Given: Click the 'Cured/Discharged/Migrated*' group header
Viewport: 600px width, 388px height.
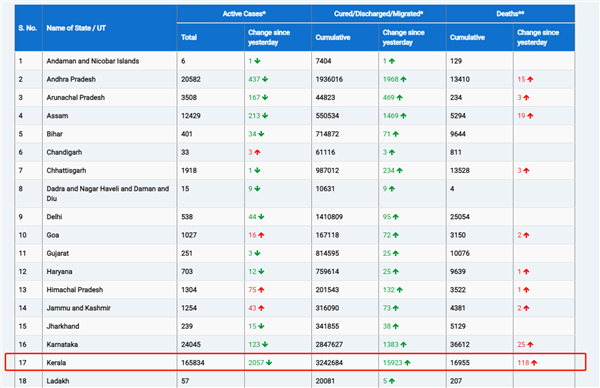Looking at the screenshot, I should pos(378,14).
